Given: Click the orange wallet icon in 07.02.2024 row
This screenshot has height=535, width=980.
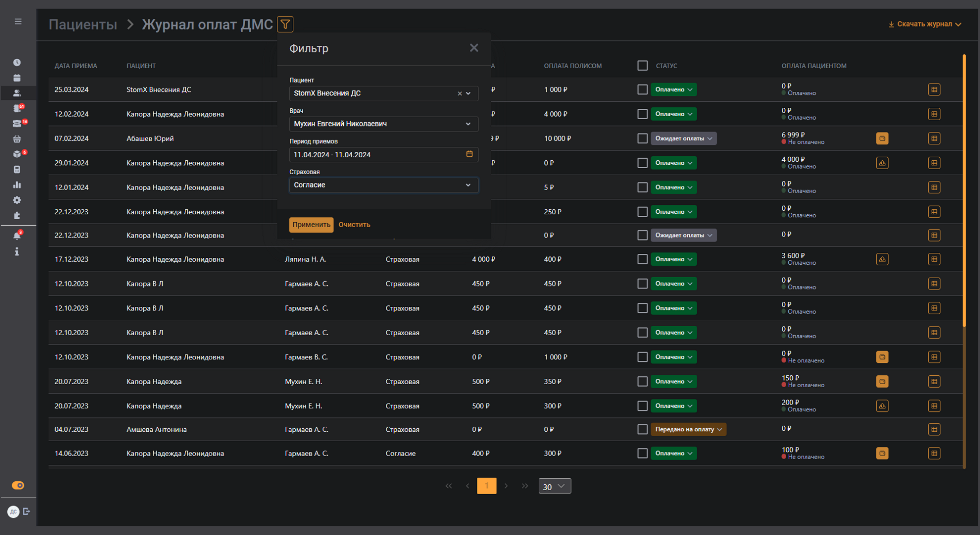Looking at the screenshot, I should tap(882, 138).
